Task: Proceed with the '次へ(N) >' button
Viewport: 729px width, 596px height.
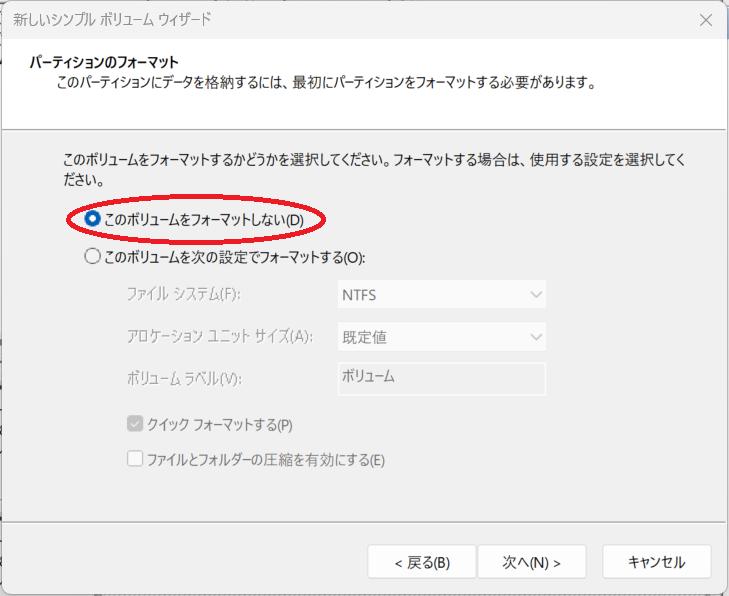Action: point(532,562)
